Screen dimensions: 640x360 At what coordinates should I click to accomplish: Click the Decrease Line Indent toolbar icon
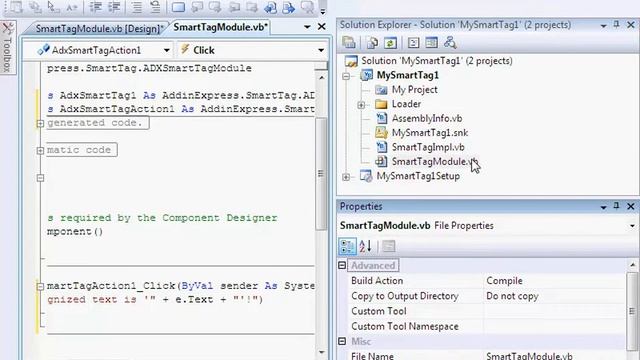coord(96,7)
